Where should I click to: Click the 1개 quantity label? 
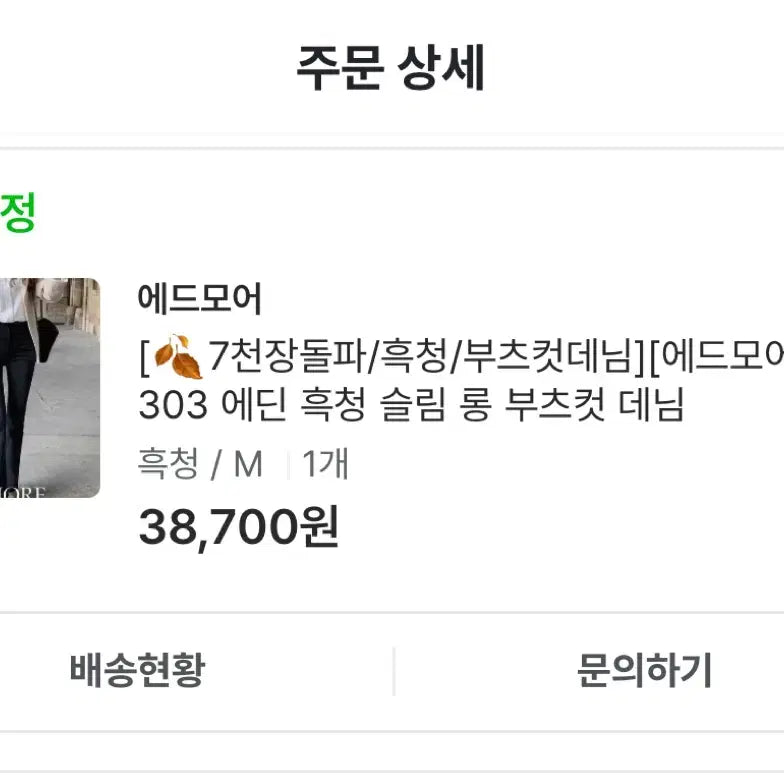[x=325, y=464]
